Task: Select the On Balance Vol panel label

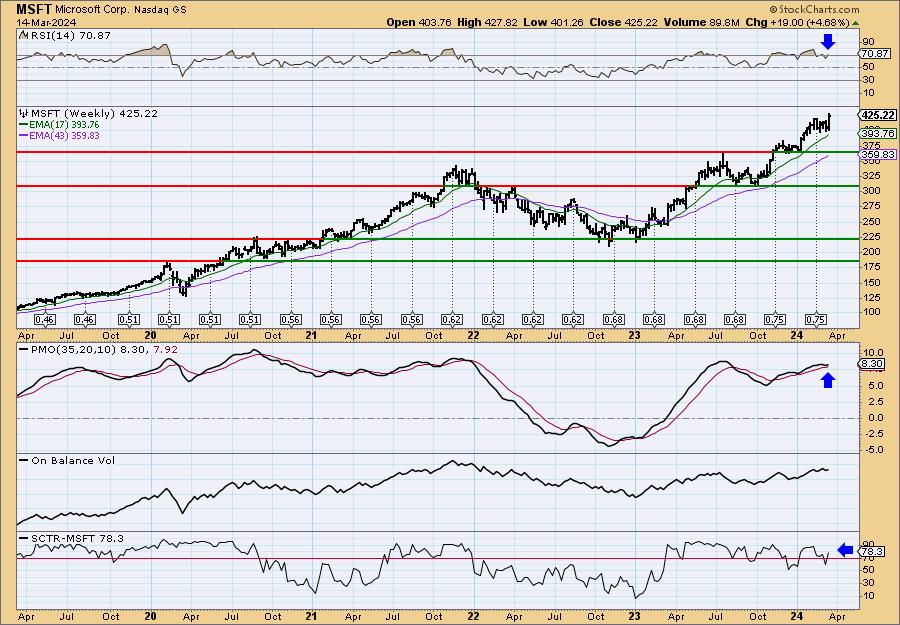Action: click(73, 460)
